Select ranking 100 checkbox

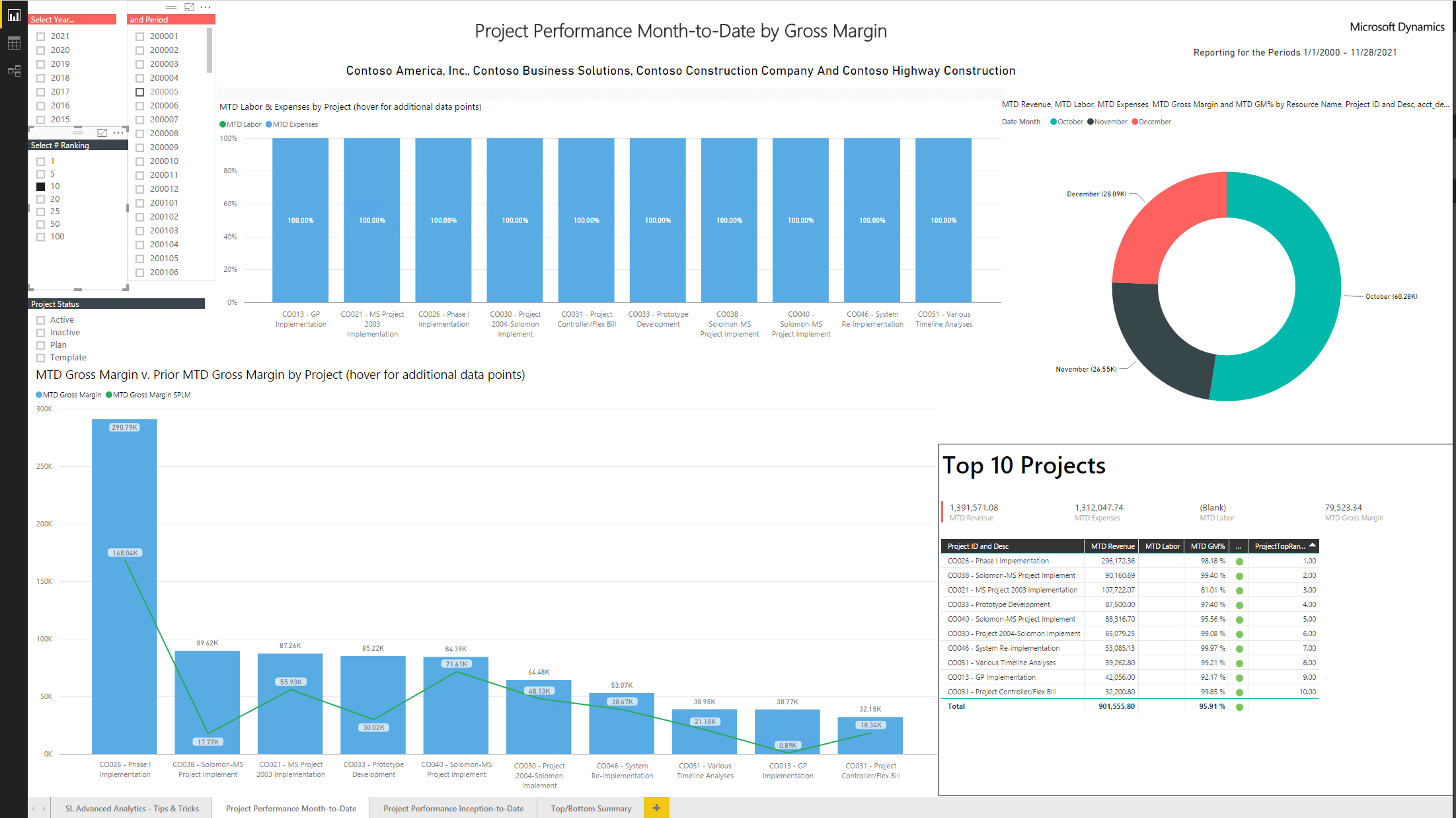tap(41, 237)
